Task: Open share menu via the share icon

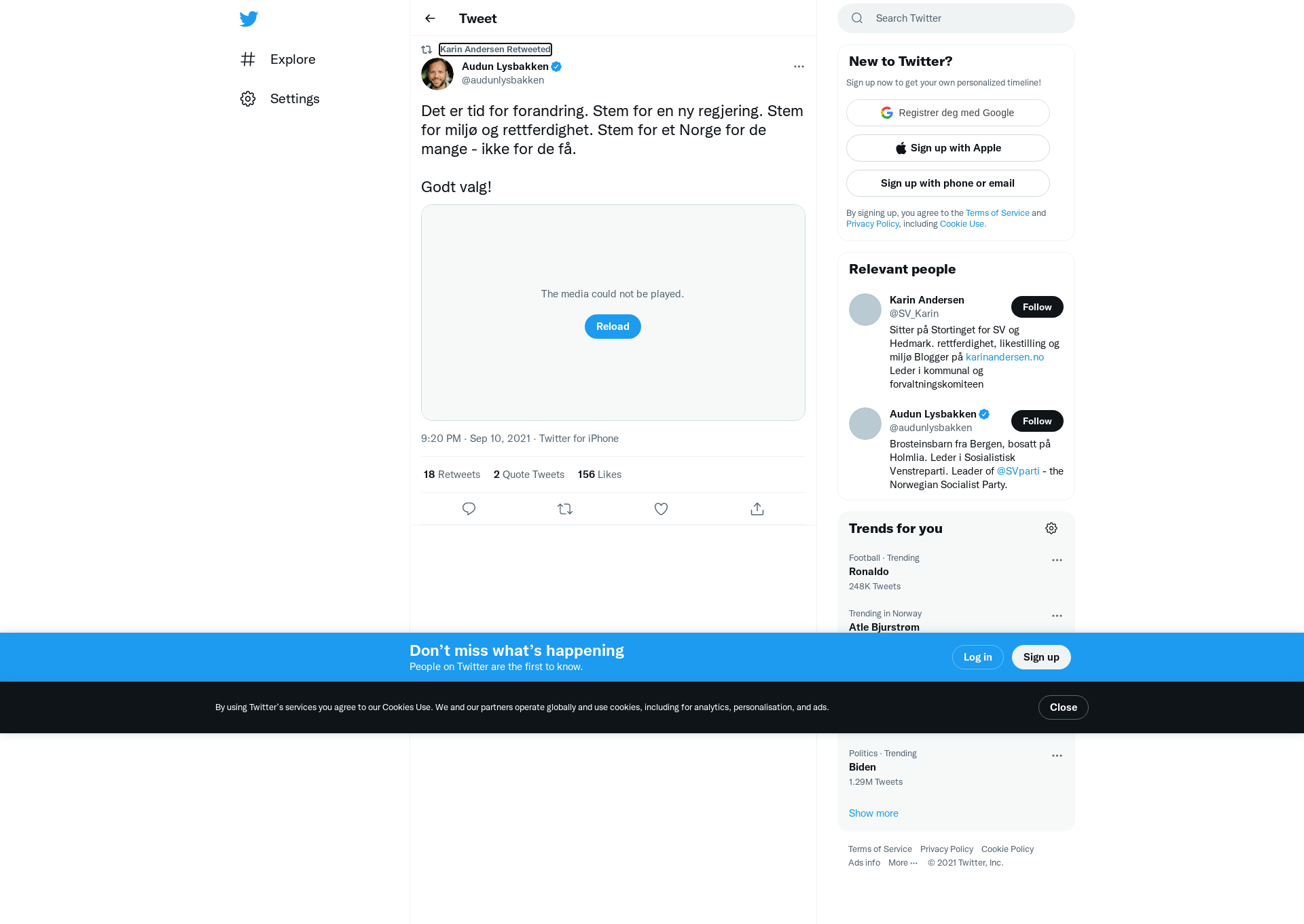Action: 757,509
